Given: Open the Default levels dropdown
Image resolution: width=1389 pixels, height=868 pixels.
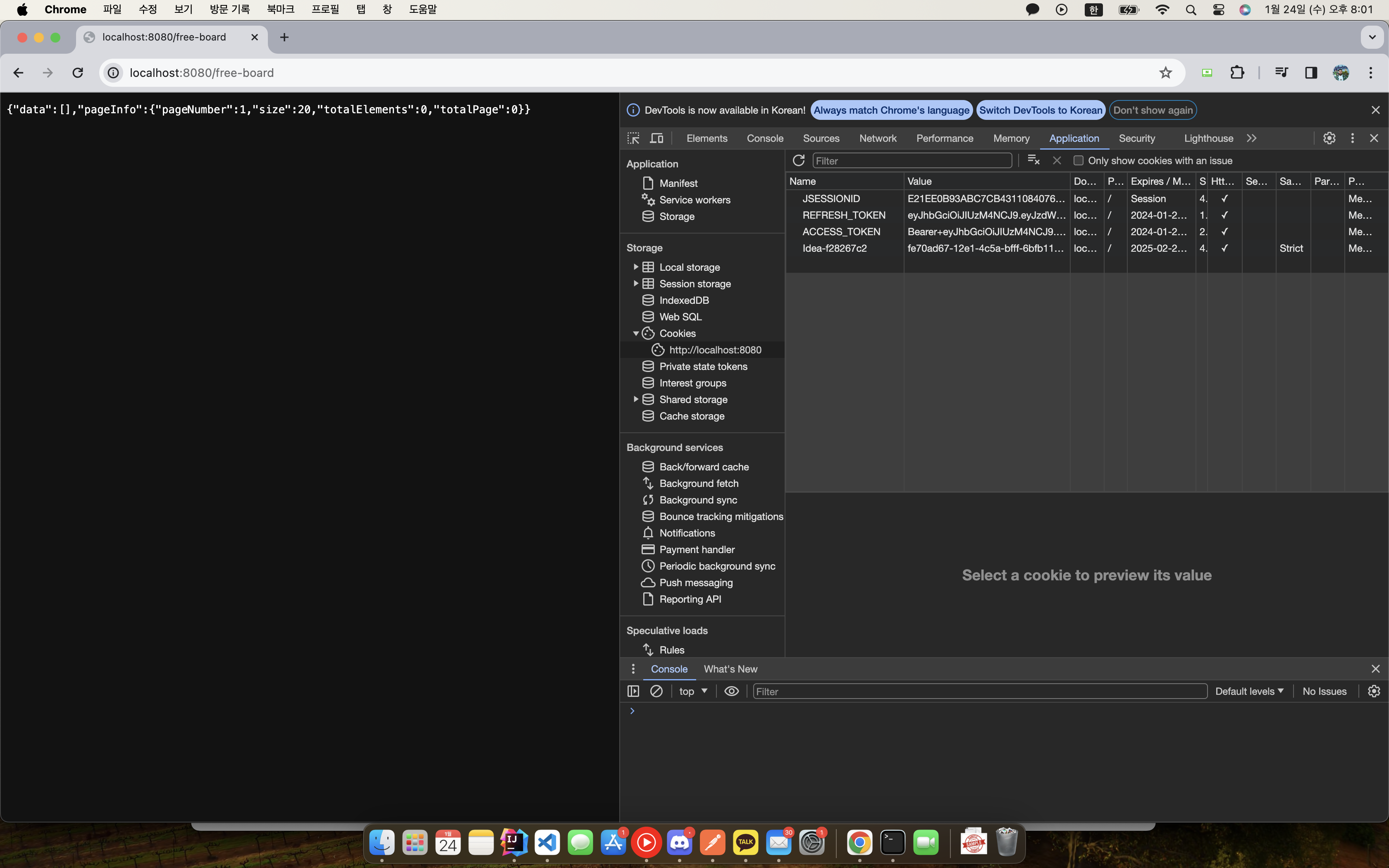Looking at the screenshot, I should [1249, 691].
